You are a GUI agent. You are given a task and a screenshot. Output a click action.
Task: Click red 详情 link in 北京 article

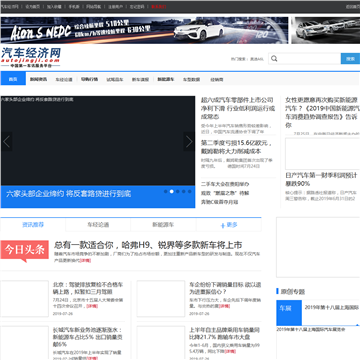[92, 306]
